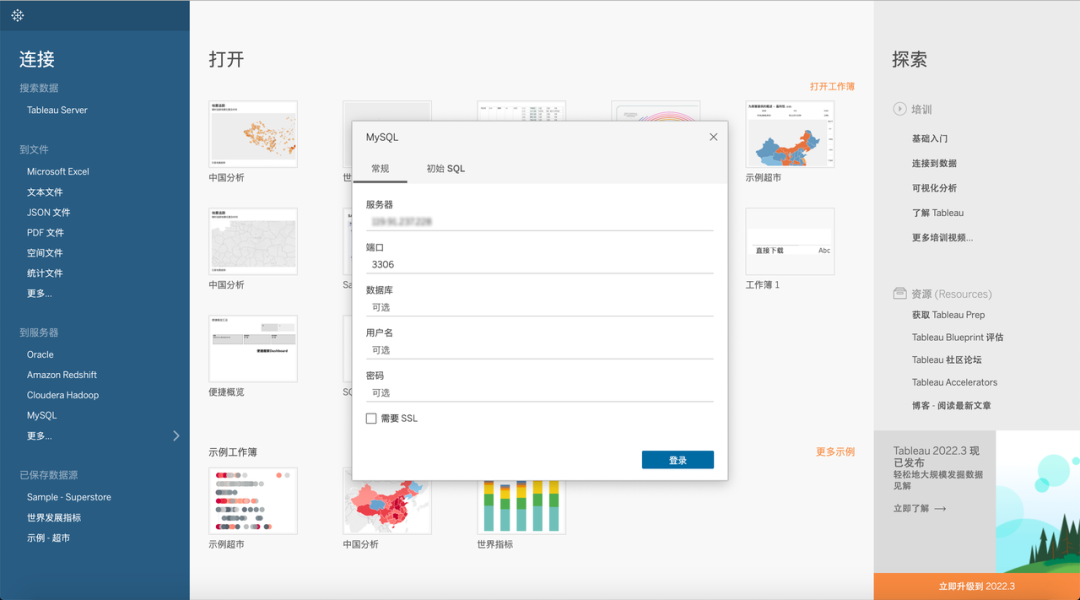
Task: Click the Resources box icon
Action: 899,293
